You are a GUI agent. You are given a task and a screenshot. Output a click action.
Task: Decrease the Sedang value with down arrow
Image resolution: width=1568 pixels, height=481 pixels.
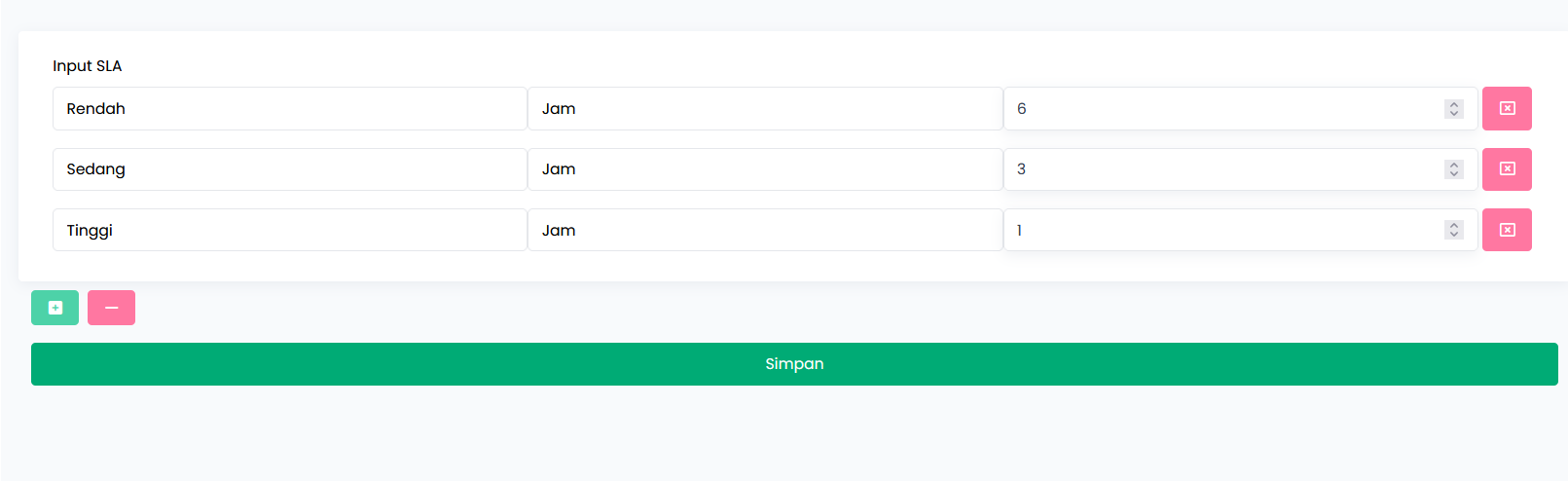pos(1454,173)
